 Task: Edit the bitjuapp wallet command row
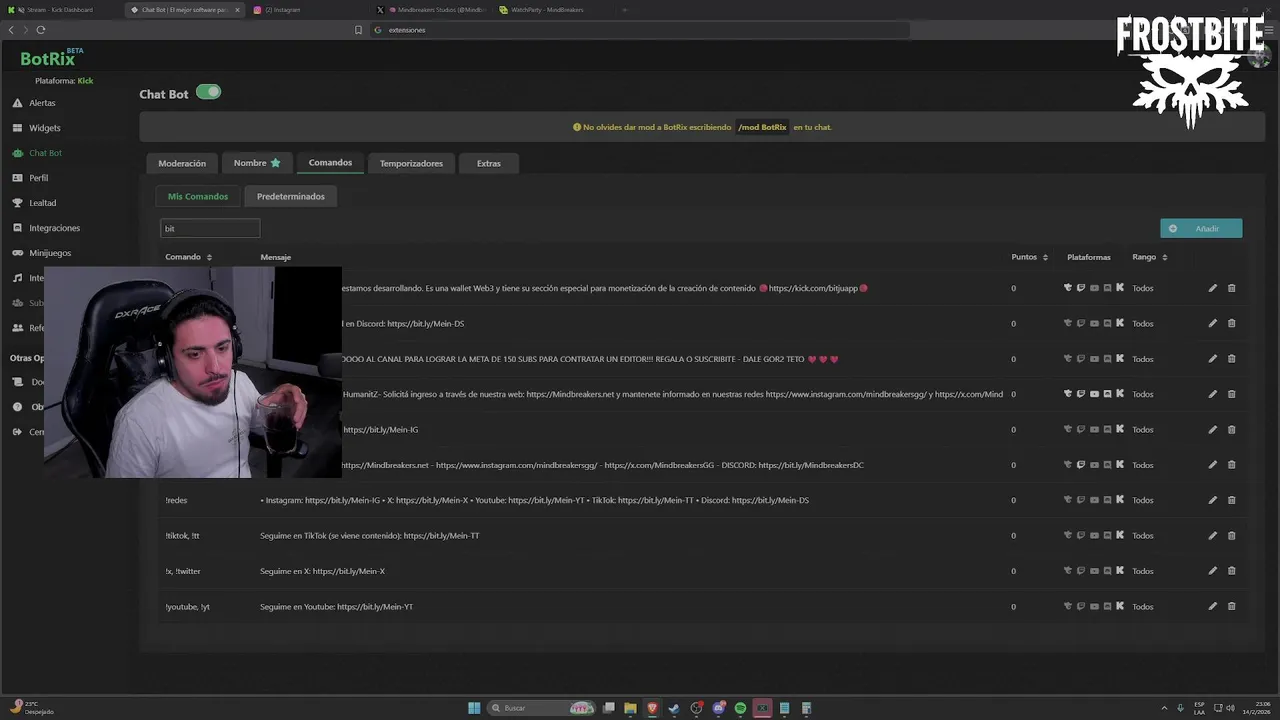click(x=1212, y=288)
